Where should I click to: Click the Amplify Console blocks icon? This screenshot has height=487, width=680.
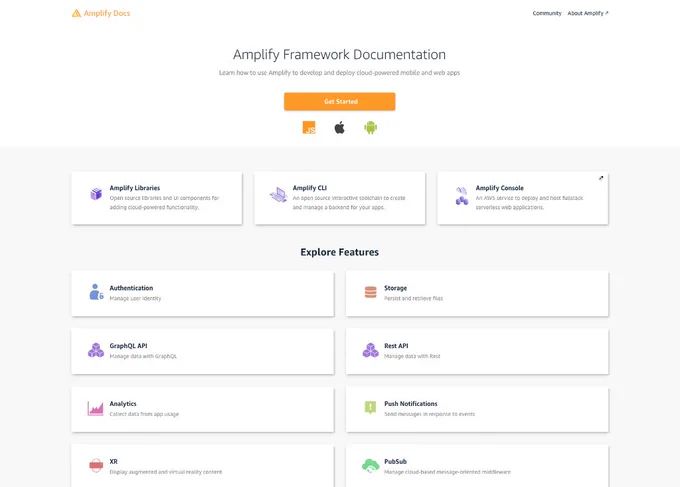click(461, 196)
